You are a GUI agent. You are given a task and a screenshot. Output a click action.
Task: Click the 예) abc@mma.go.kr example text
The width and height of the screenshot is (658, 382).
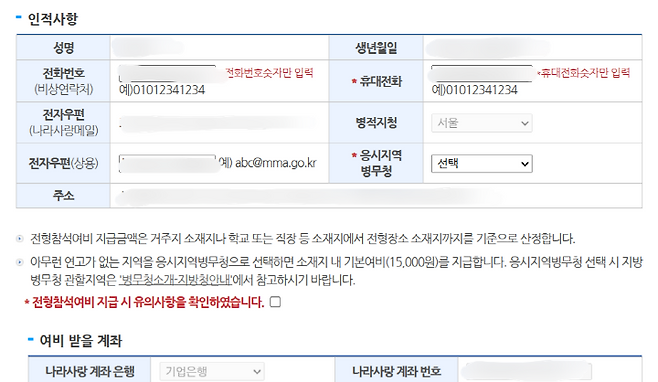click(x=267, y=163)
